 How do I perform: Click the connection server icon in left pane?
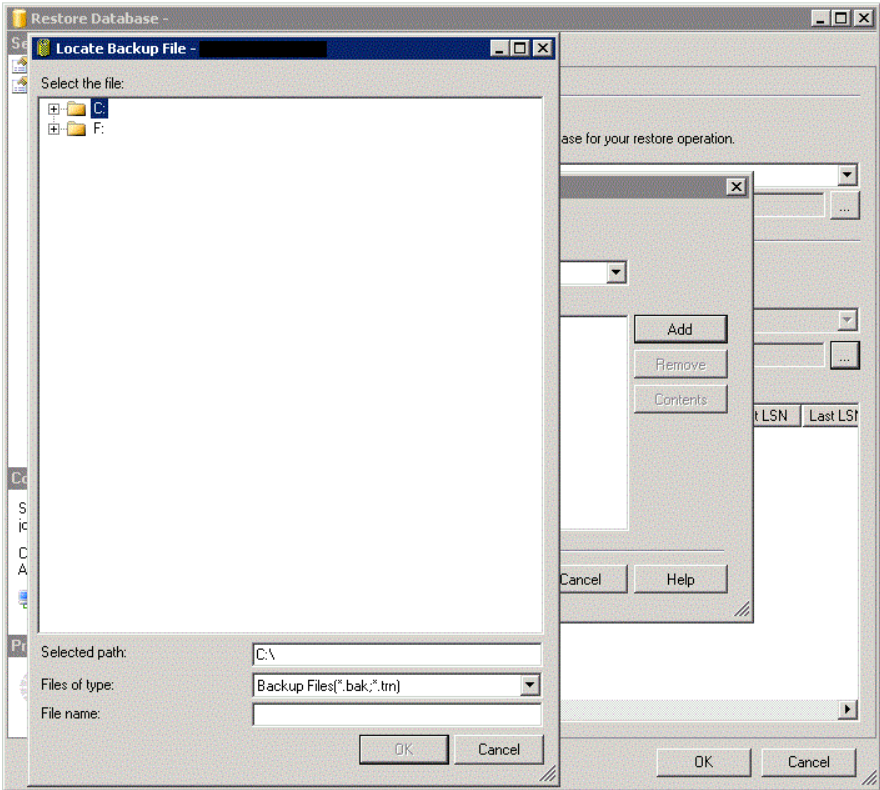tap(23, 598)
